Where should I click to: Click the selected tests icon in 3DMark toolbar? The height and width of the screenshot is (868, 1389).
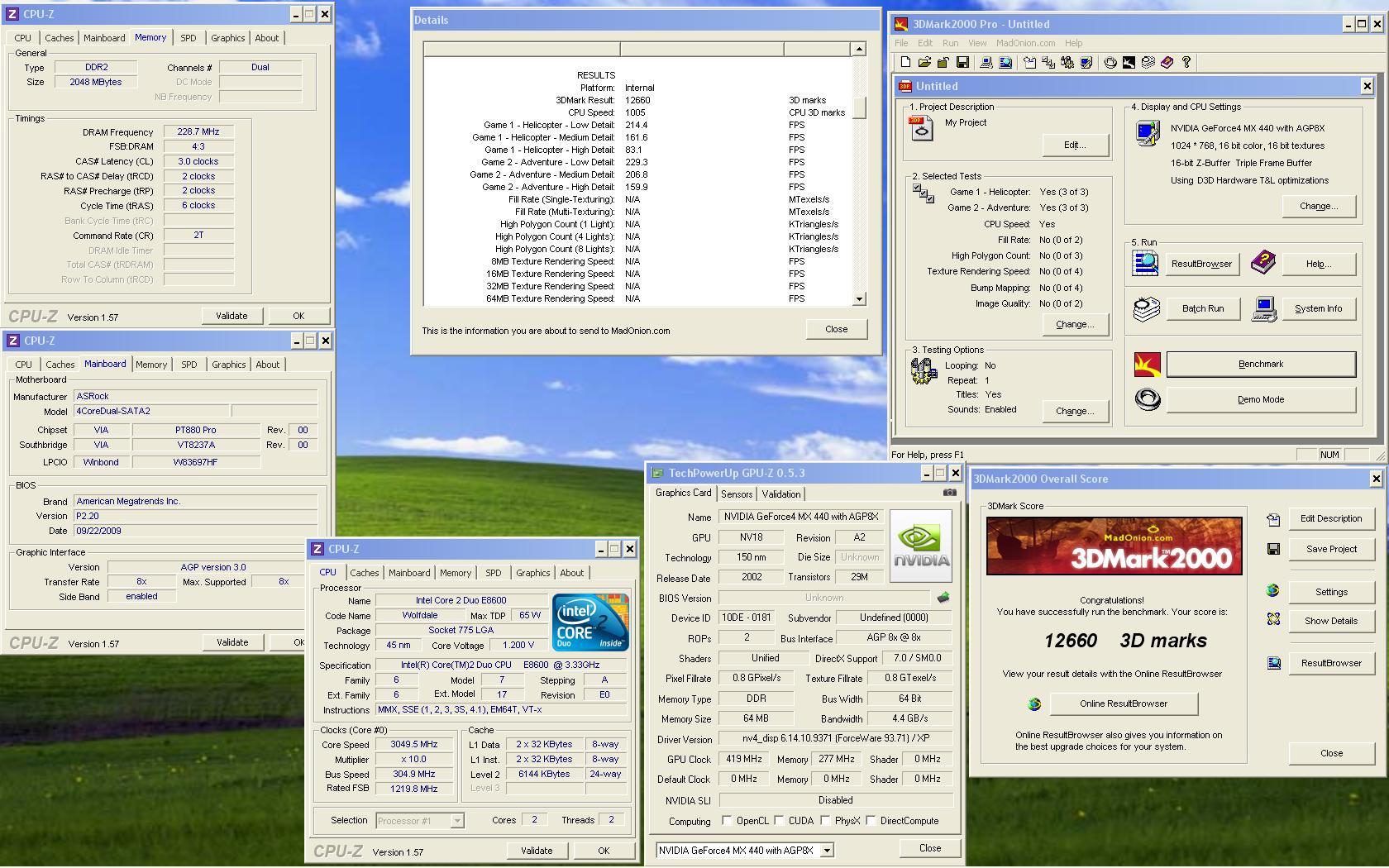pyautogui.click(x=1048, y=62)
